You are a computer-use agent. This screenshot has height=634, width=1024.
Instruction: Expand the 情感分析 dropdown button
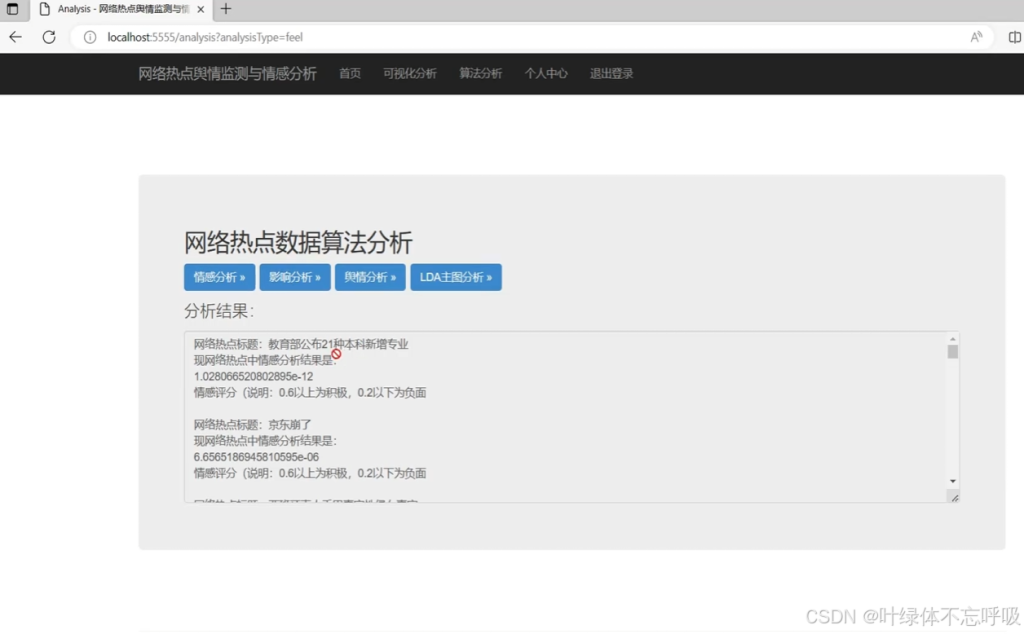219,277
